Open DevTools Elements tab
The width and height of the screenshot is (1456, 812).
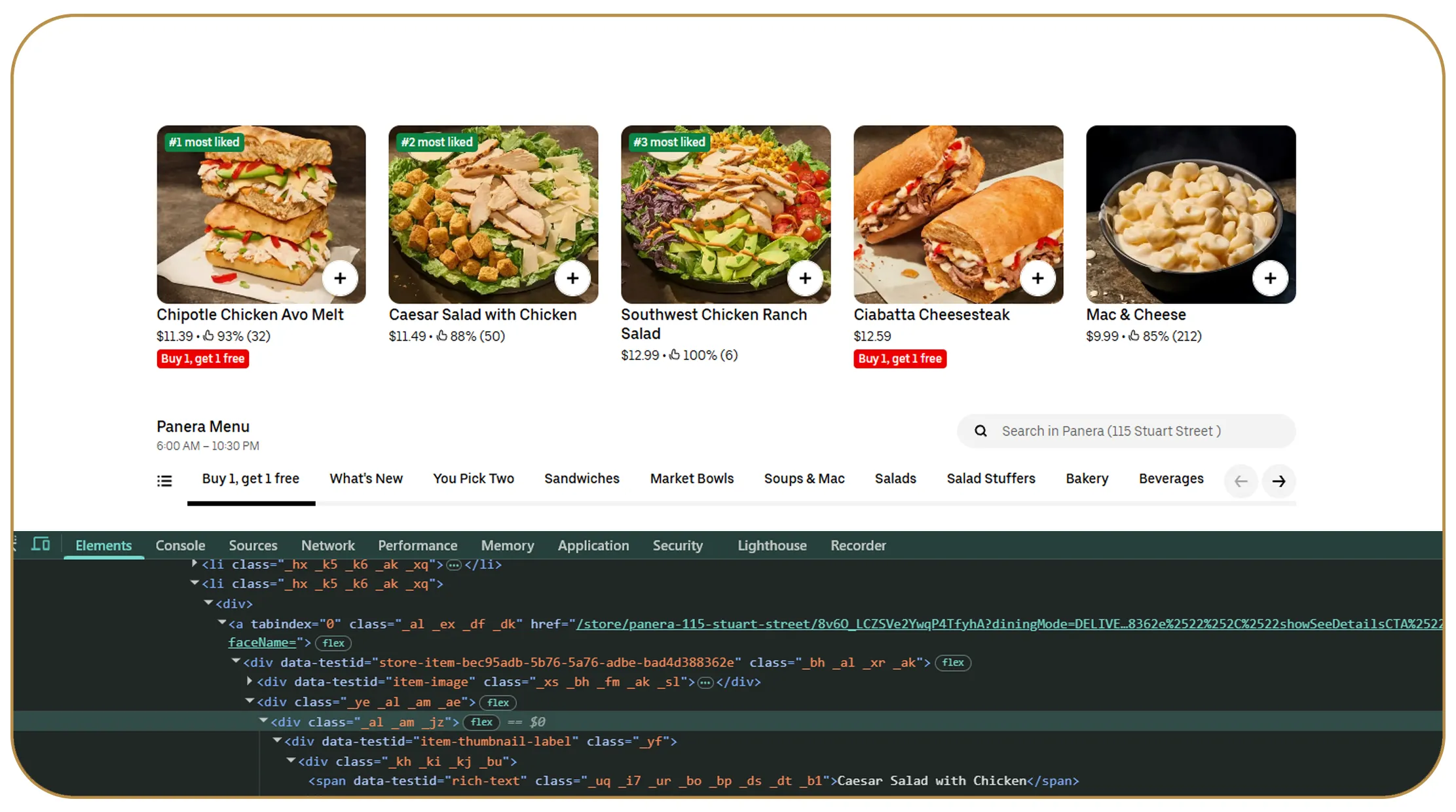coord(103,545)
